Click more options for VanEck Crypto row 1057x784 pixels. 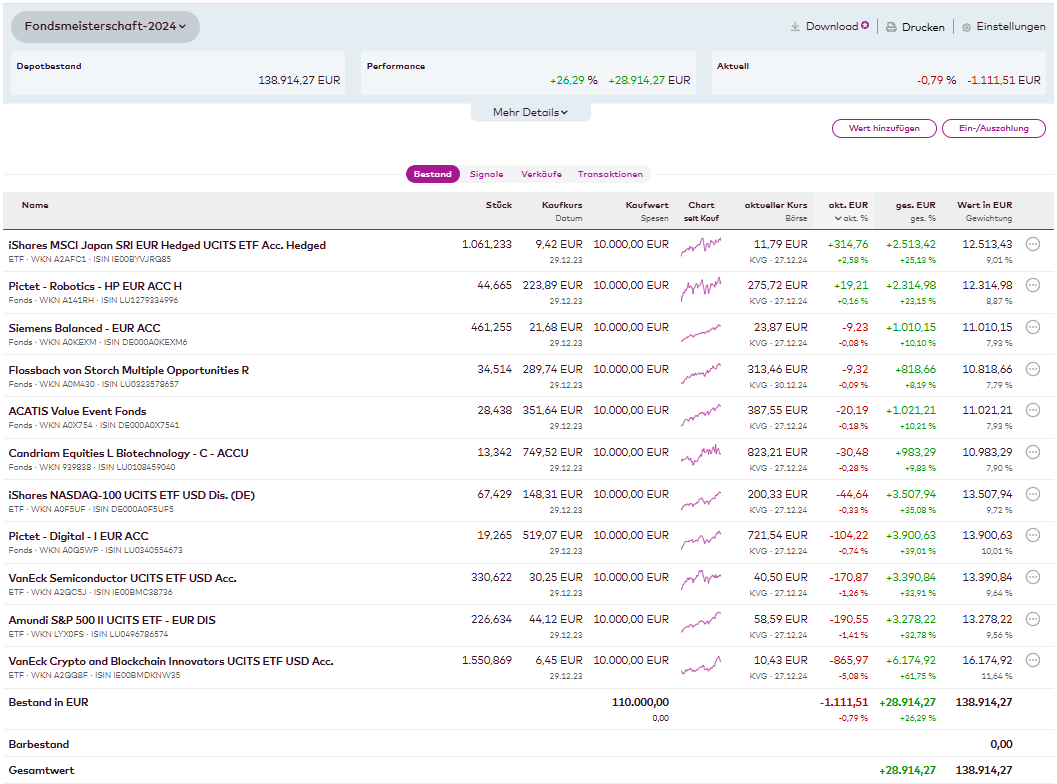[1033, 660]
